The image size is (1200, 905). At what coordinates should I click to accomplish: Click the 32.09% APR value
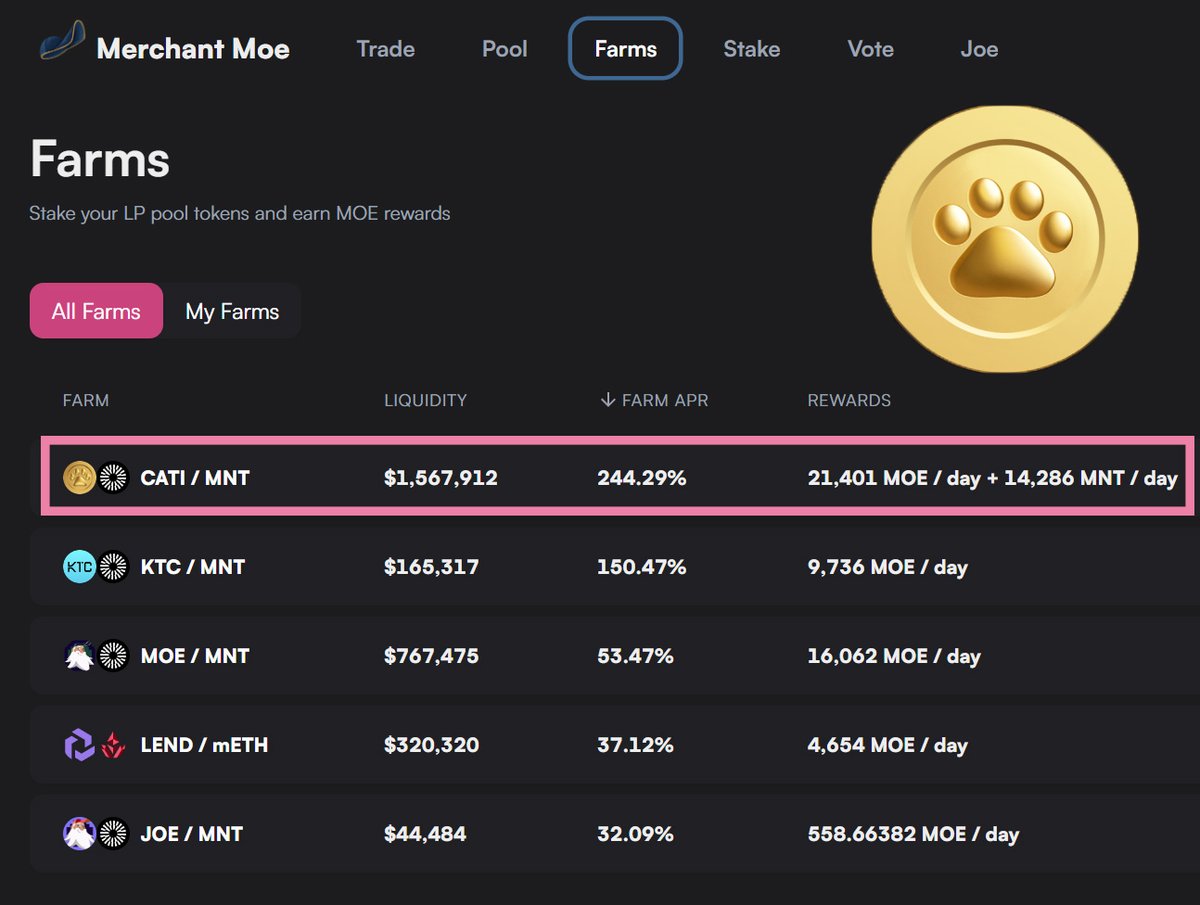[635, 834]
